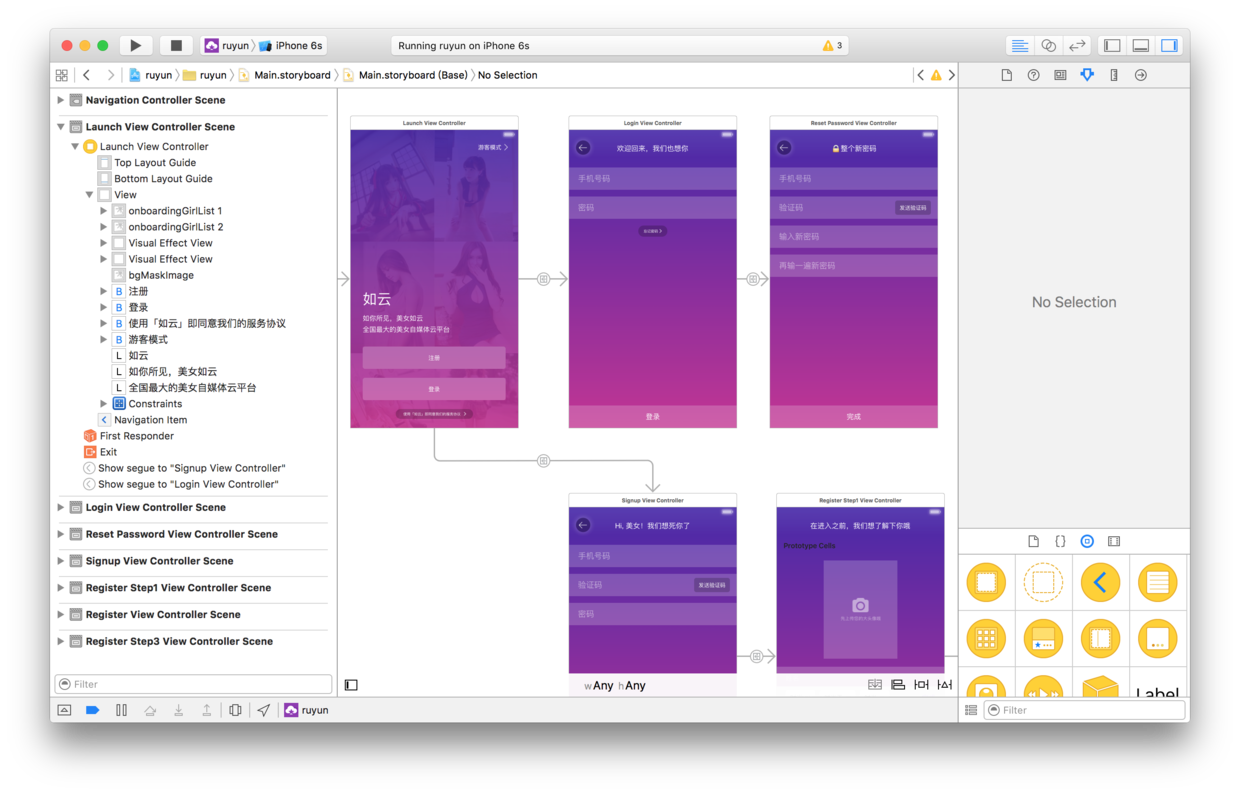1240x794 pixels.
Task: Show the Object library
Action: pyautogui.click(x=1087, y=541)
